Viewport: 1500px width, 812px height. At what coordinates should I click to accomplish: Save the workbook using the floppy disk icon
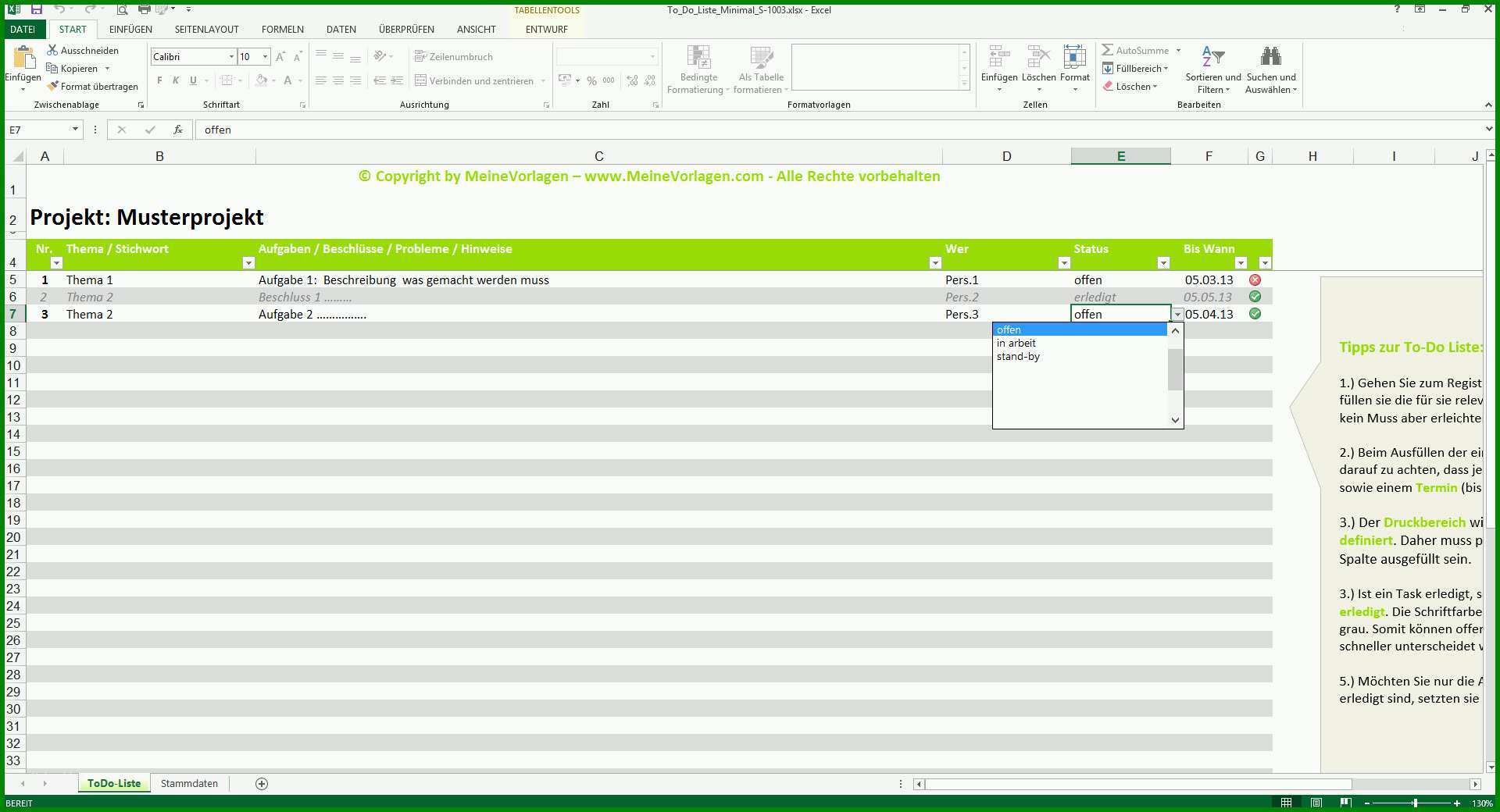pyautogui.click(x=37, y=9)
